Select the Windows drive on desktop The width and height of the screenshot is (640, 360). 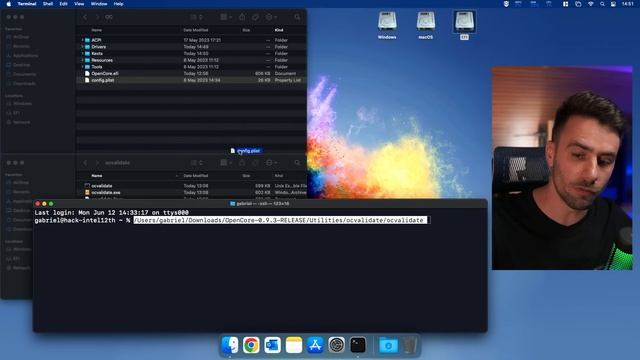[x=387, y=25]
